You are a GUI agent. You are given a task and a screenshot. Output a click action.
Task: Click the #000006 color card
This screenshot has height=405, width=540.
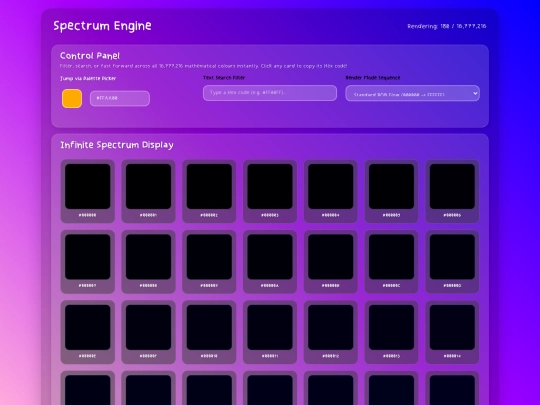[452, 191]
